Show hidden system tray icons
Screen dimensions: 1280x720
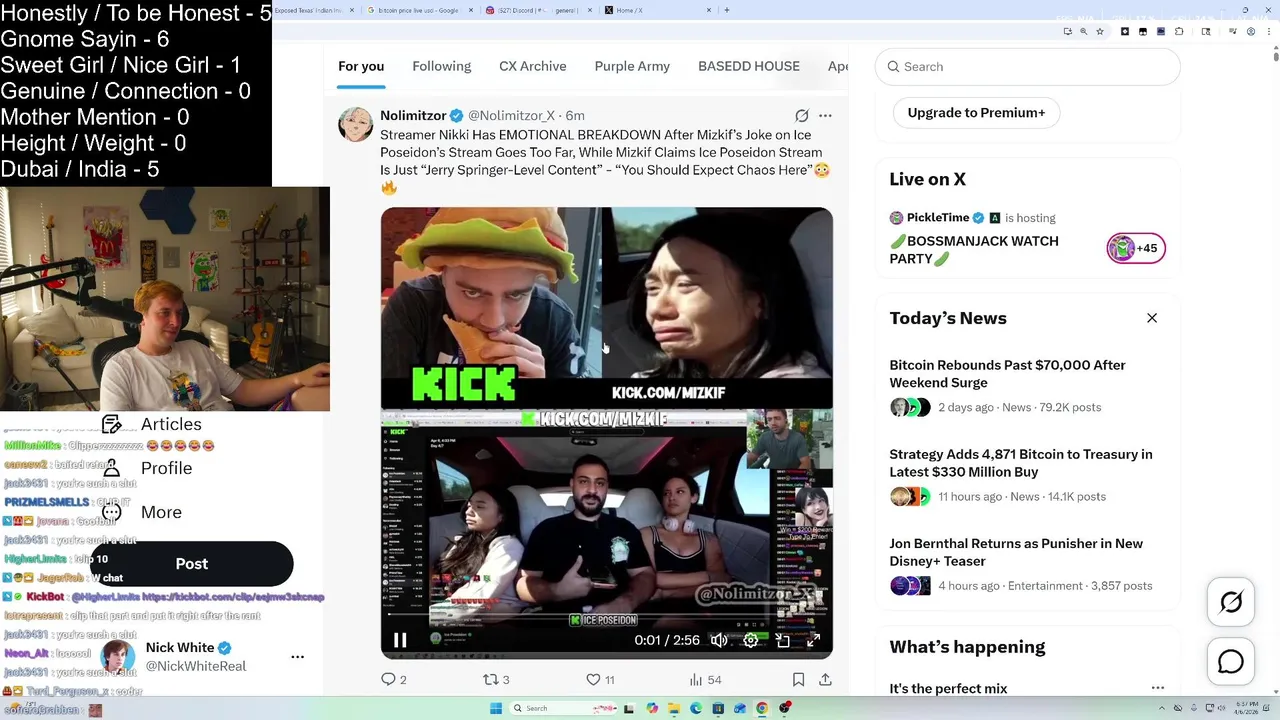(1162, 708)
